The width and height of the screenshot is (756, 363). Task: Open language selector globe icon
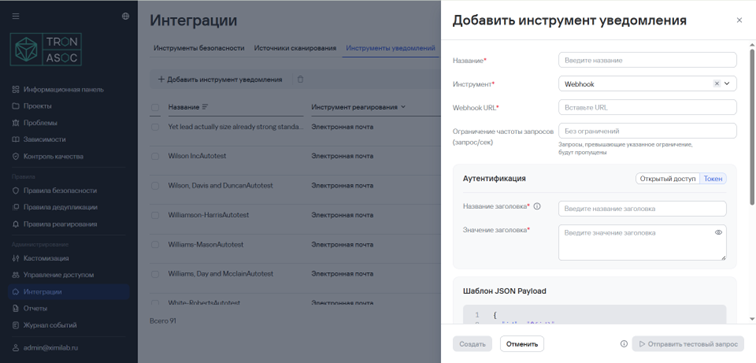tap(125, 16)
